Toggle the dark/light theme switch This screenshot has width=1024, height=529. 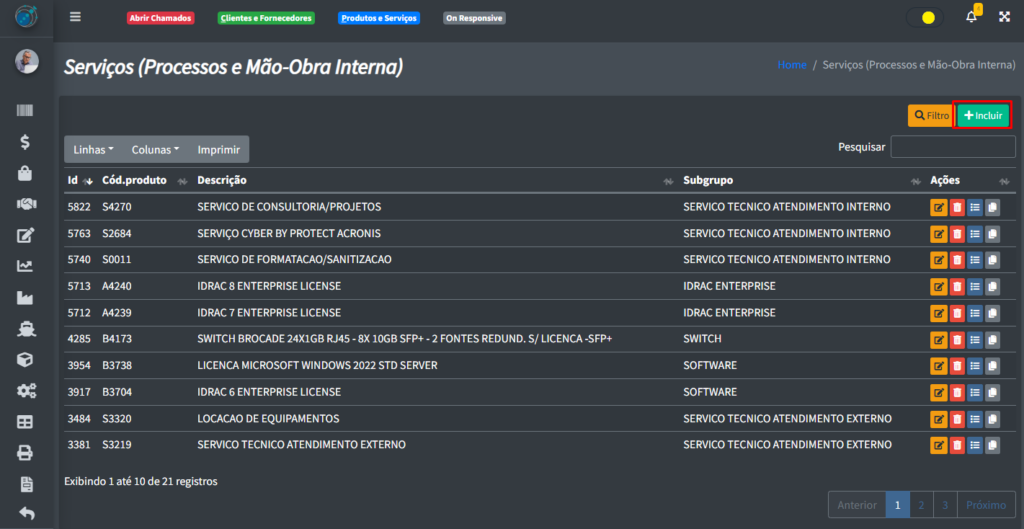pos(924,17)
